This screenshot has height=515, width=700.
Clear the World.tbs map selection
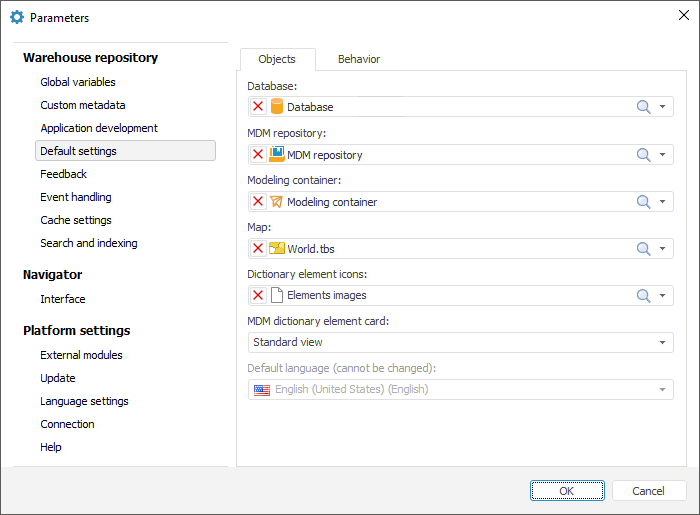(x=258, y=249)
